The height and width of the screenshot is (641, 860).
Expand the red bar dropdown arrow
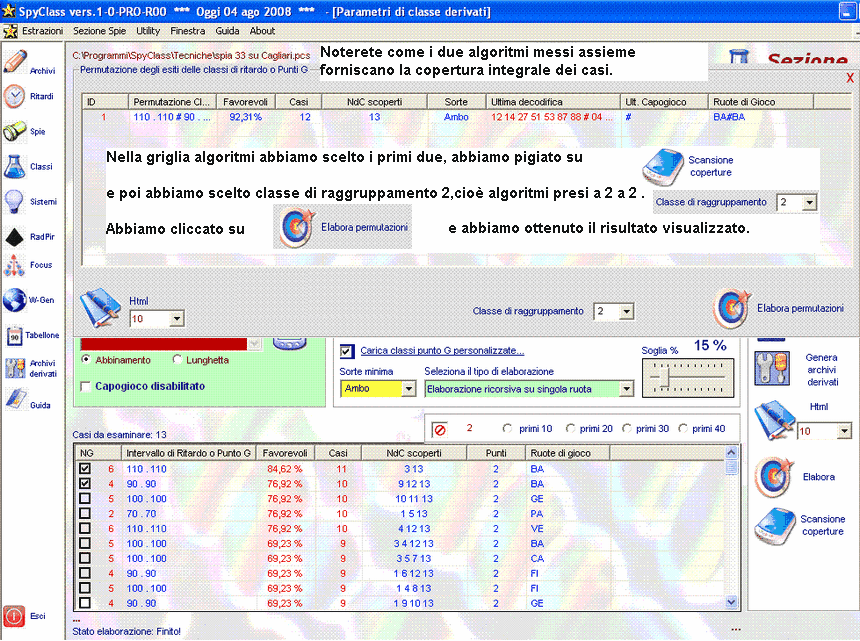click(x=254, y=344)
